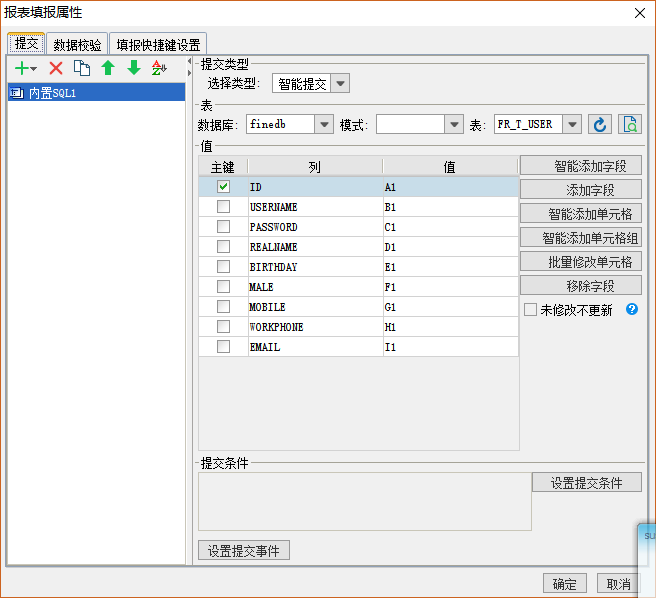656x598 pixels.
Task: Check primary key for BIRTHDAY row
Action: click(223, 267)
